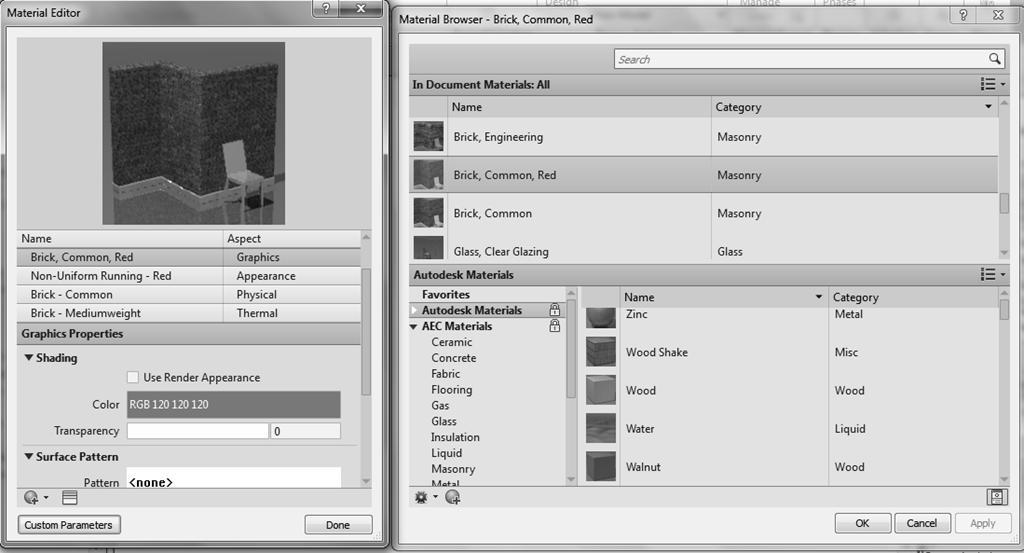Viewport: 1024px width, 553px height.
Task: Click the lock icon beside AEC Materials library
Action: tap(554, 325)
